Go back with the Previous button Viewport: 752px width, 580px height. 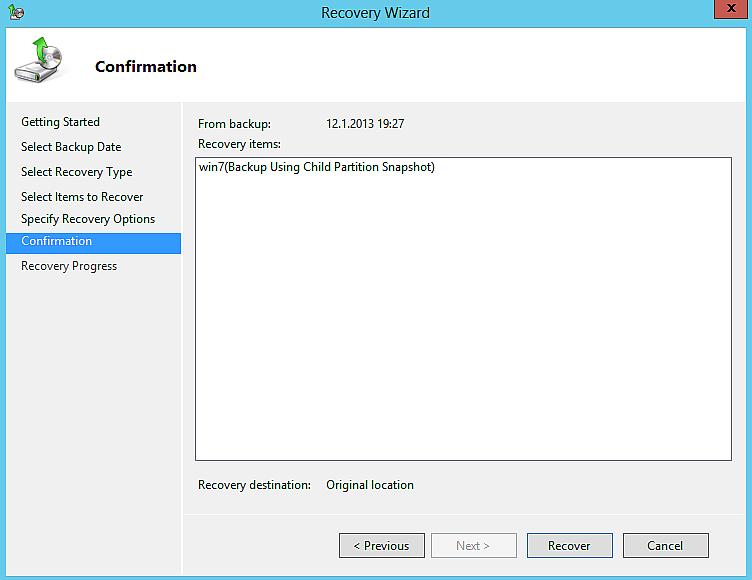coord(382,545)
